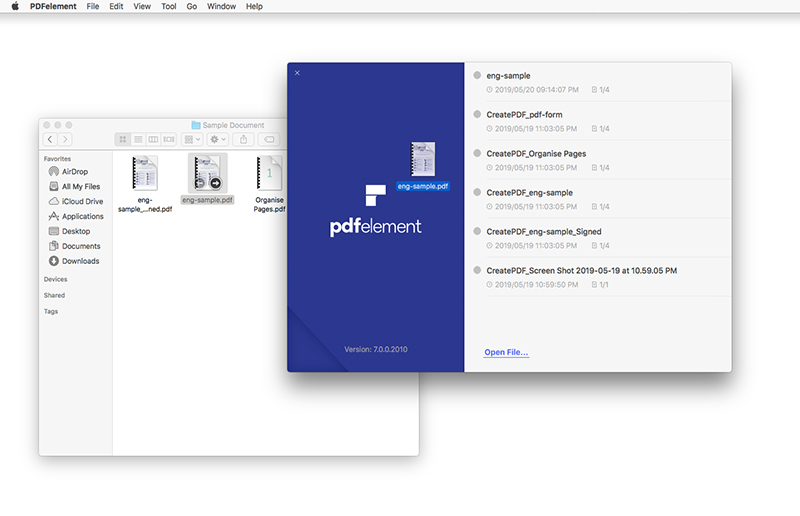This screenshot has height=516, width=800.
Task: Click Finder forward navigation arrow
Action: (x=65, y=139)
